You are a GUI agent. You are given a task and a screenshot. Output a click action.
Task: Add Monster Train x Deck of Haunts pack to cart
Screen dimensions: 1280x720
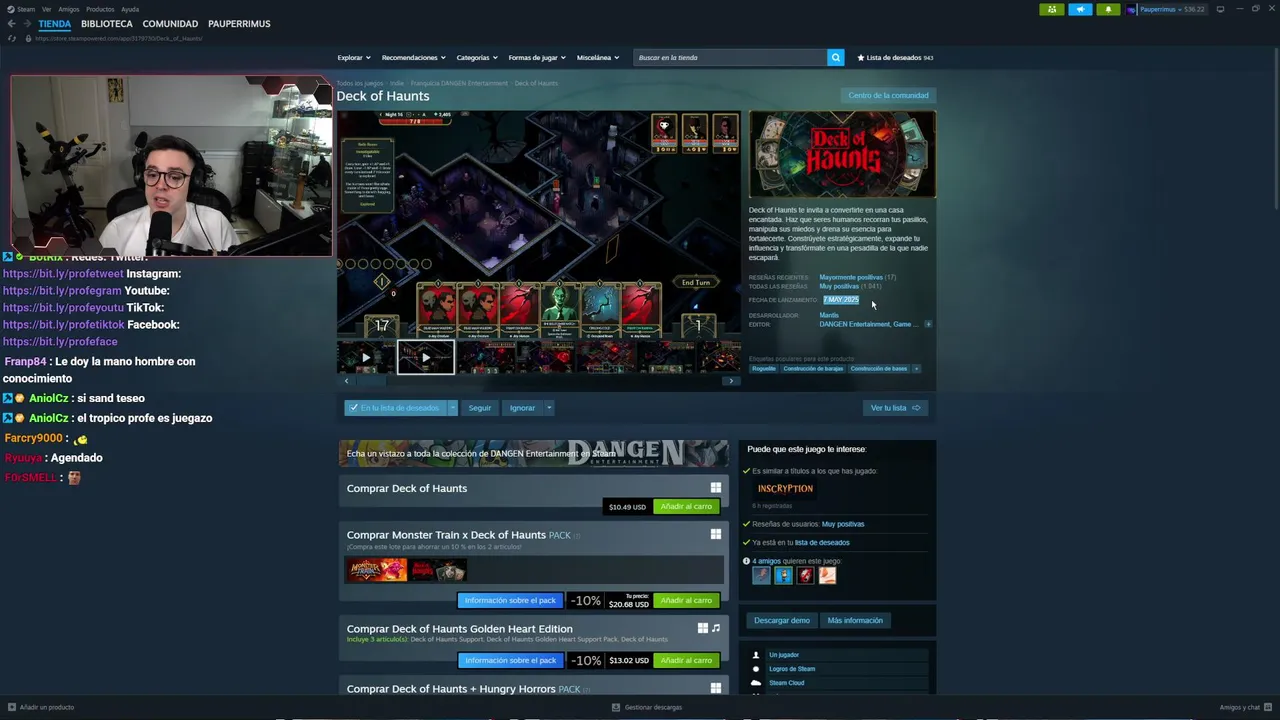(686, 601)
